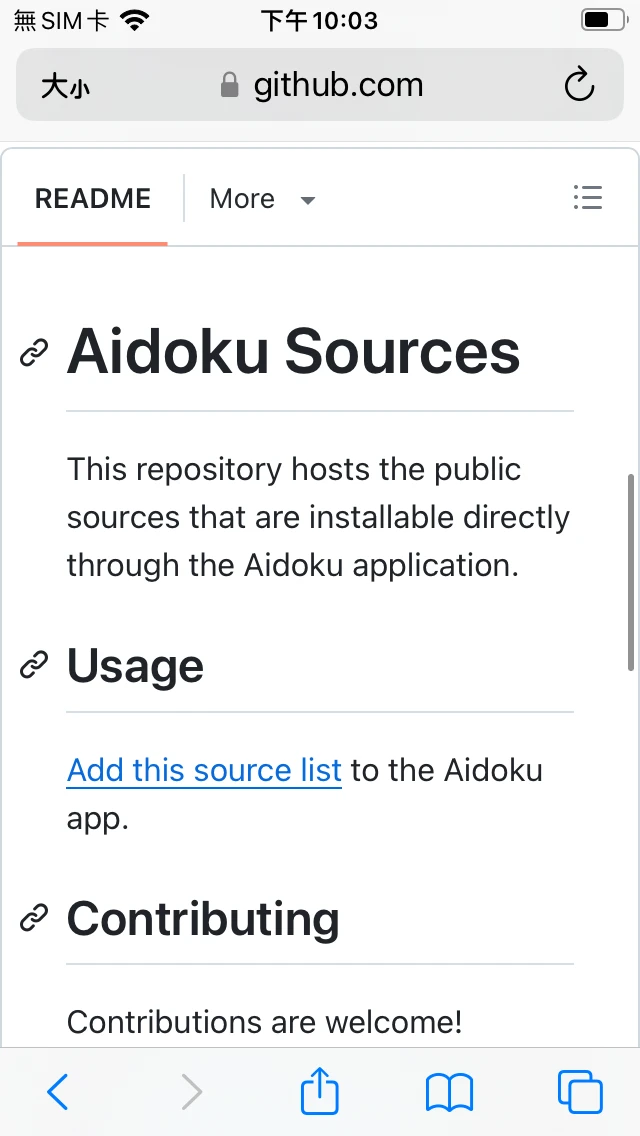Open the page text size menu
640x1136 pixels.
tap(66, 87)
